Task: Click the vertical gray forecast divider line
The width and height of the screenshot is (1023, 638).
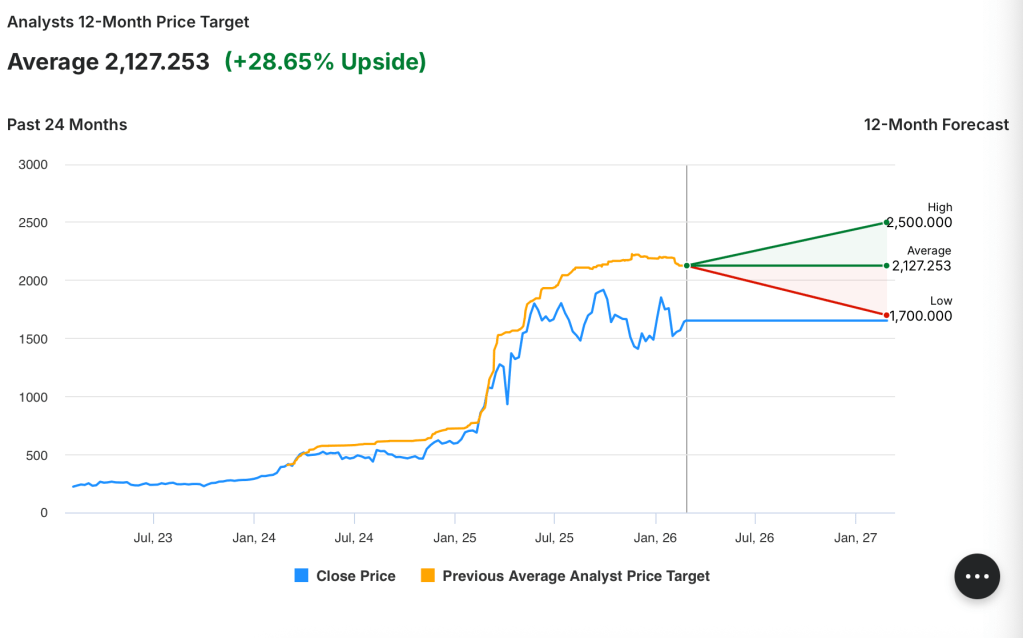Action: [687, 400]
